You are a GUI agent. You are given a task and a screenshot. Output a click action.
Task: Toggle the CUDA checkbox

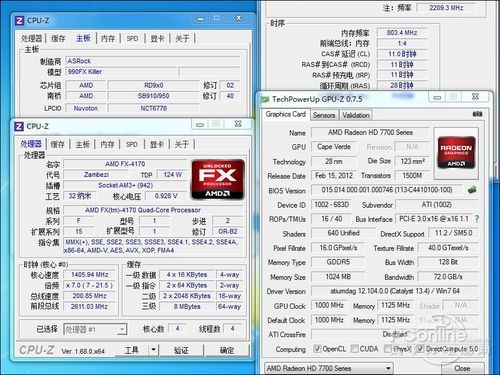click(354, 349)
